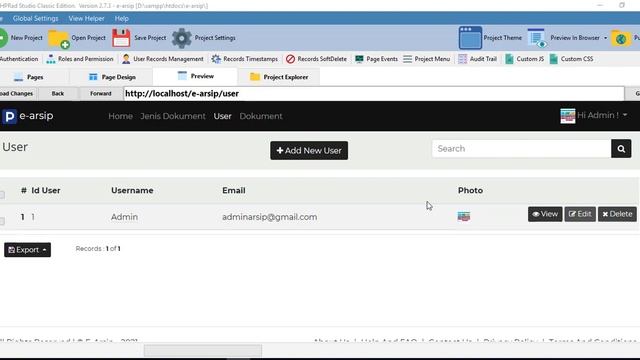This screenshot has height=360, width=640.
Task: Open Audit Trail tool
Action: click(478, 59)
